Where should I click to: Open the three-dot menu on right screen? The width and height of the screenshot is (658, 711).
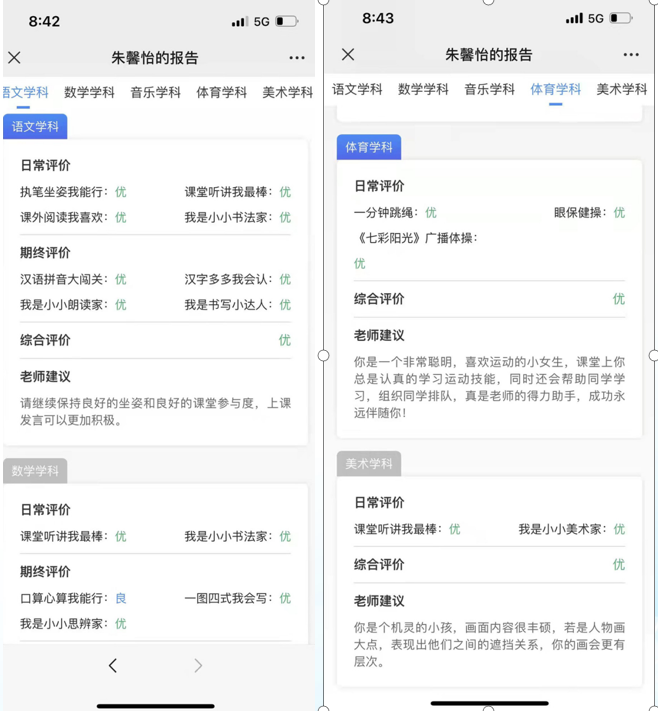click(631, 54)
